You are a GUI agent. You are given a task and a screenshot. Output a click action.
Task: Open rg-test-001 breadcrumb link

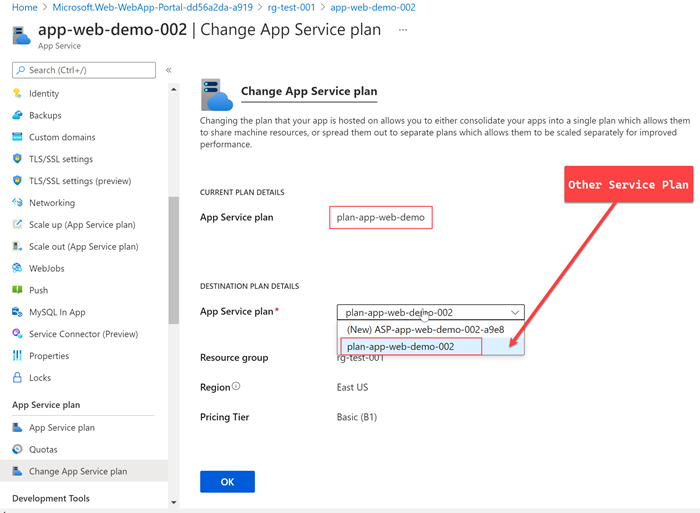pos(291,8)
